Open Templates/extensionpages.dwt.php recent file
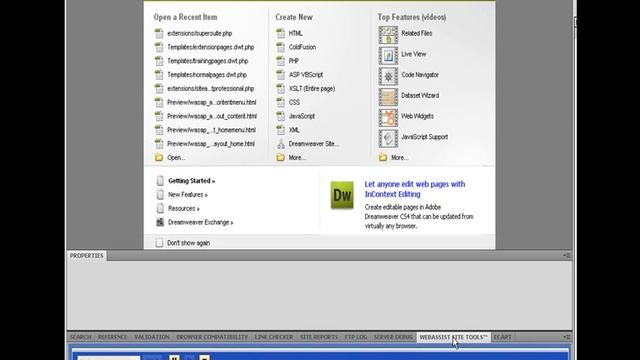 point(211,47)
